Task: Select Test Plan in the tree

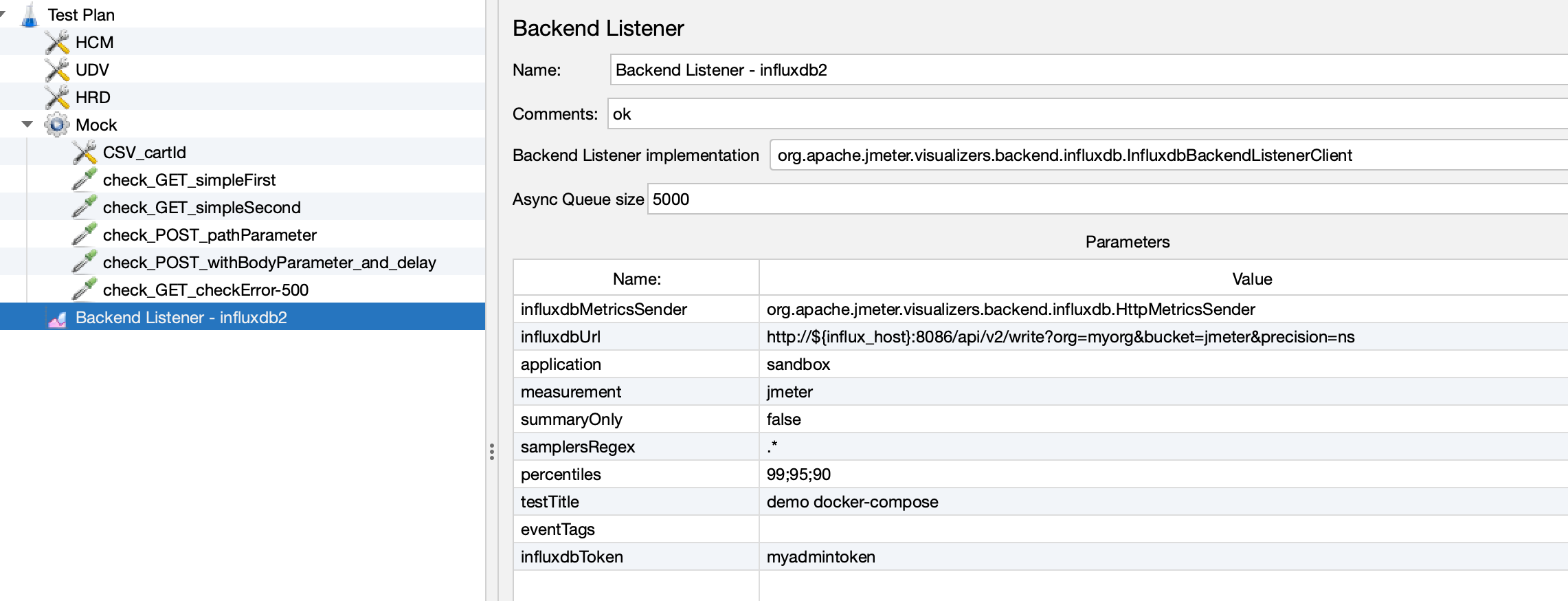Action: coord(81,15)
